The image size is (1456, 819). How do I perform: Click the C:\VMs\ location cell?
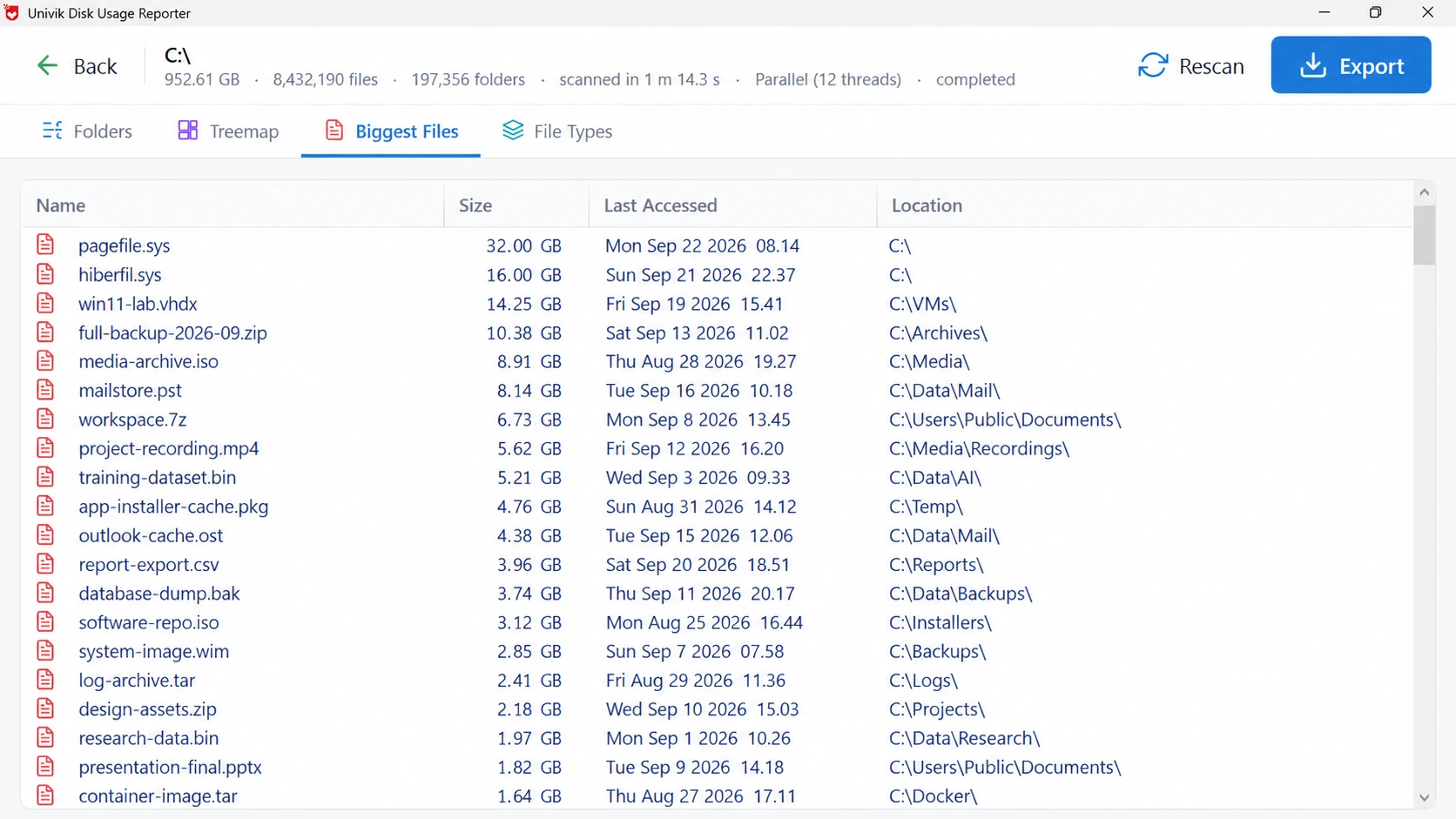(x=922, y=304)
